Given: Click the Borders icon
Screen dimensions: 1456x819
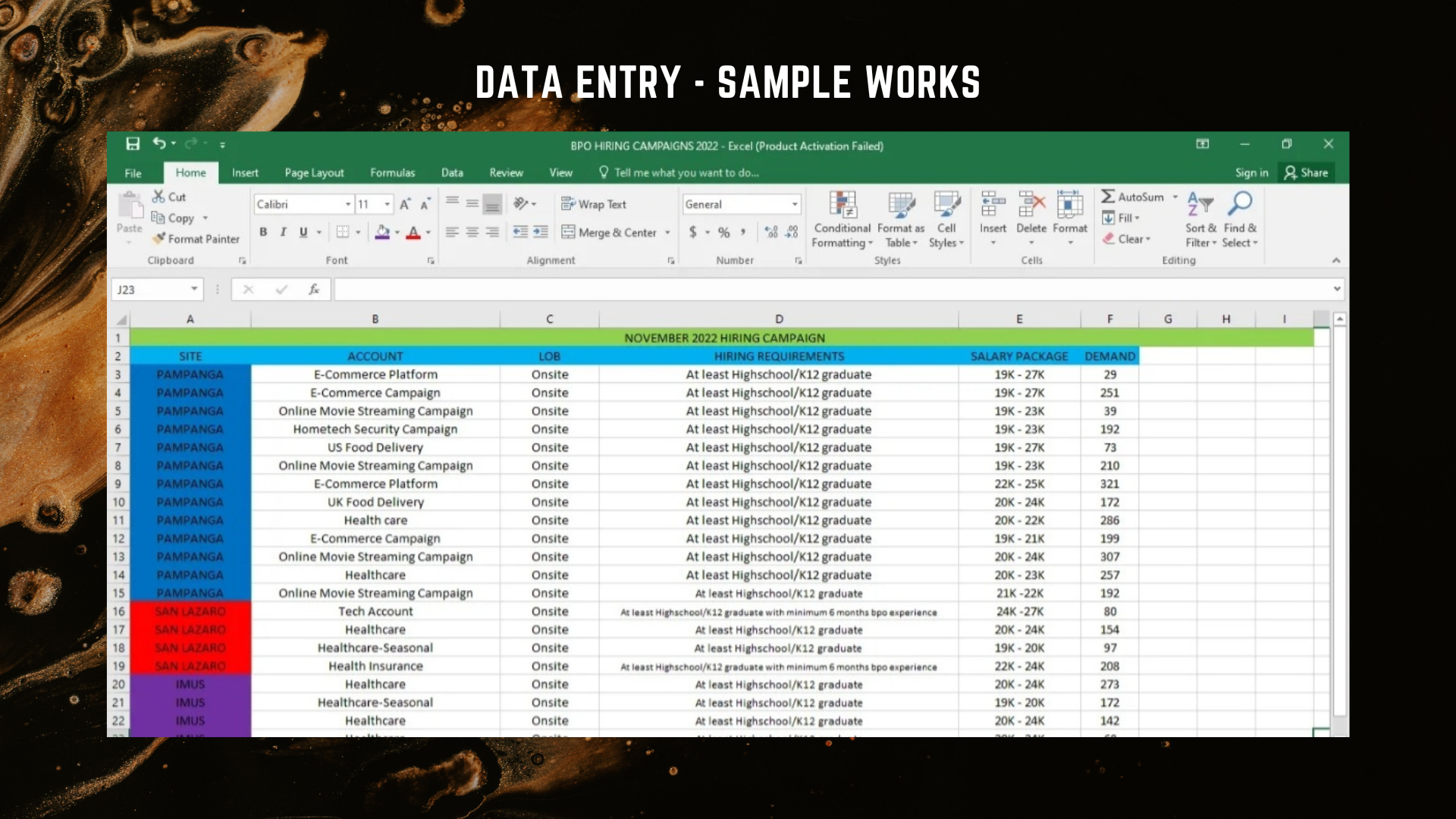Looking at the screenshot, I should [343, 232].
